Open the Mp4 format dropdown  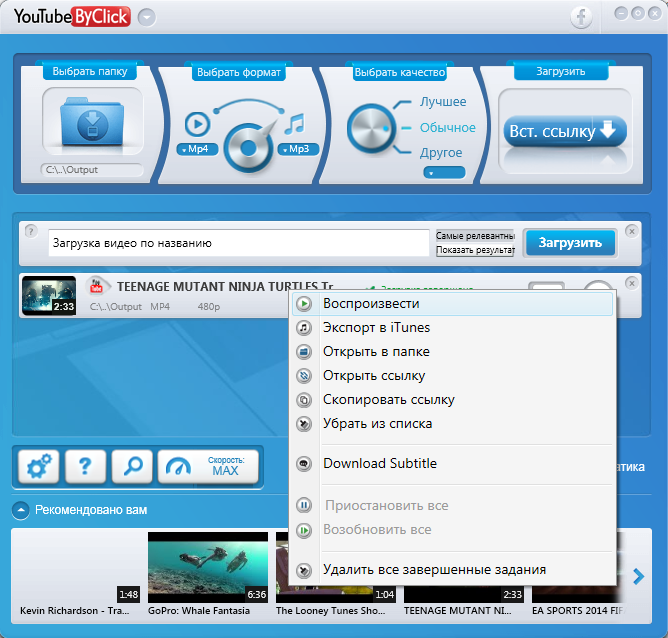click(x=197, y=149)
